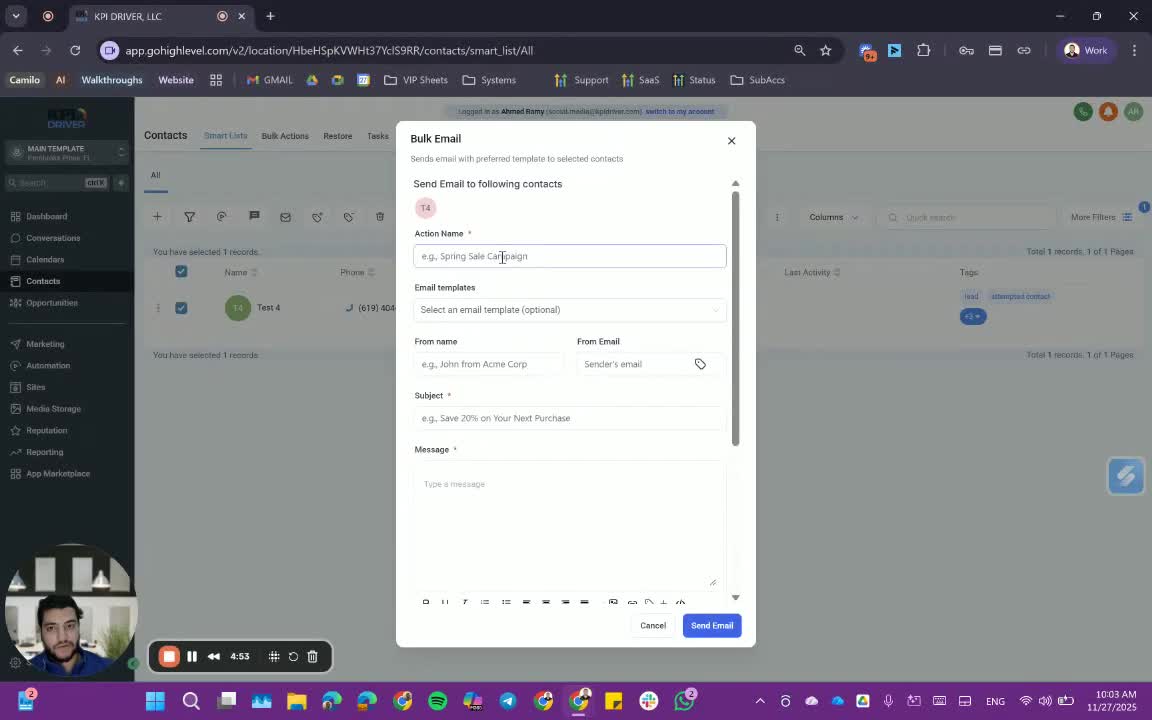1152x720 pixels.
Task: Open Media Storage in the sidebar
Action: tap(53, 408)
